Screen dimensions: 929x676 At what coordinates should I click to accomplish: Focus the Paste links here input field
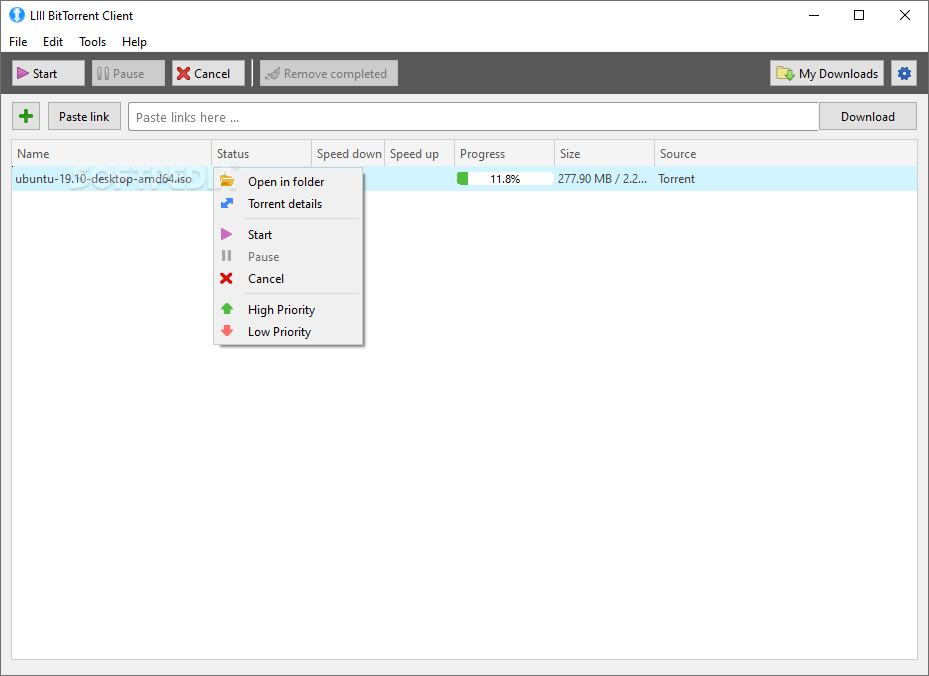click(x=473, y=117)
